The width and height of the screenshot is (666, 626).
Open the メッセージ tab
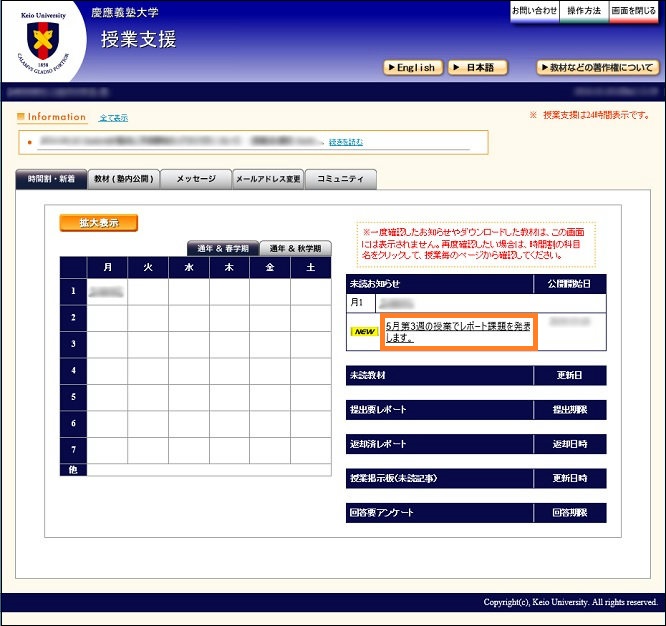pos(196,179)
